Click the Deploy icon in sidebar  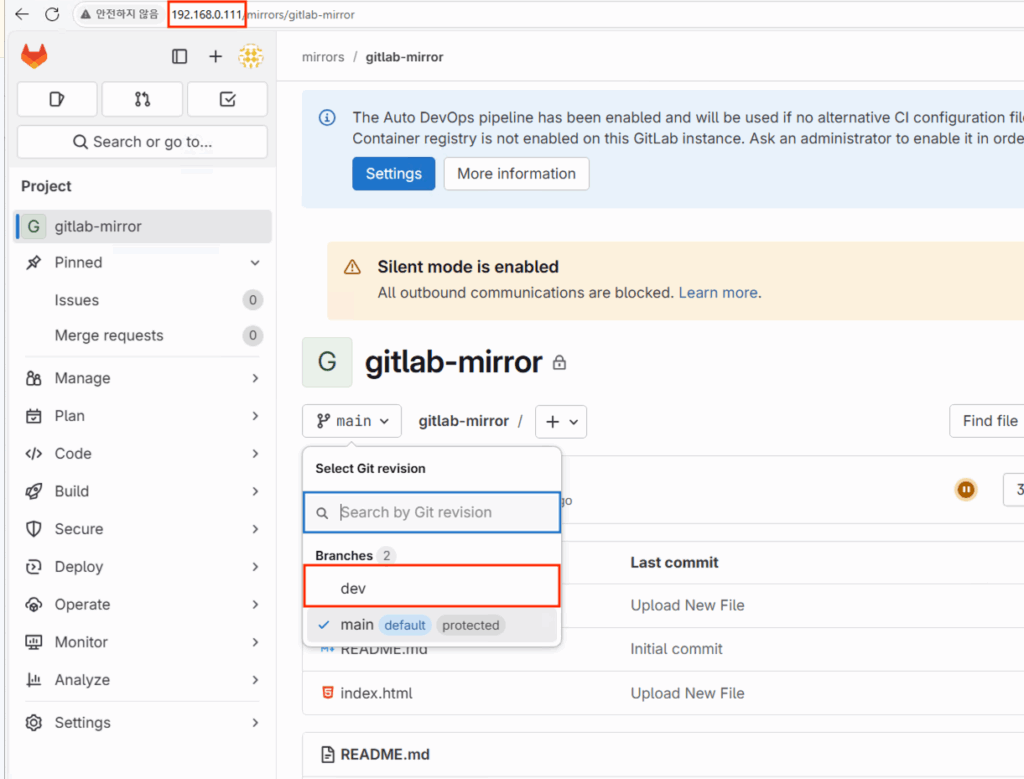pyautogui.click(x=33, y=567)
